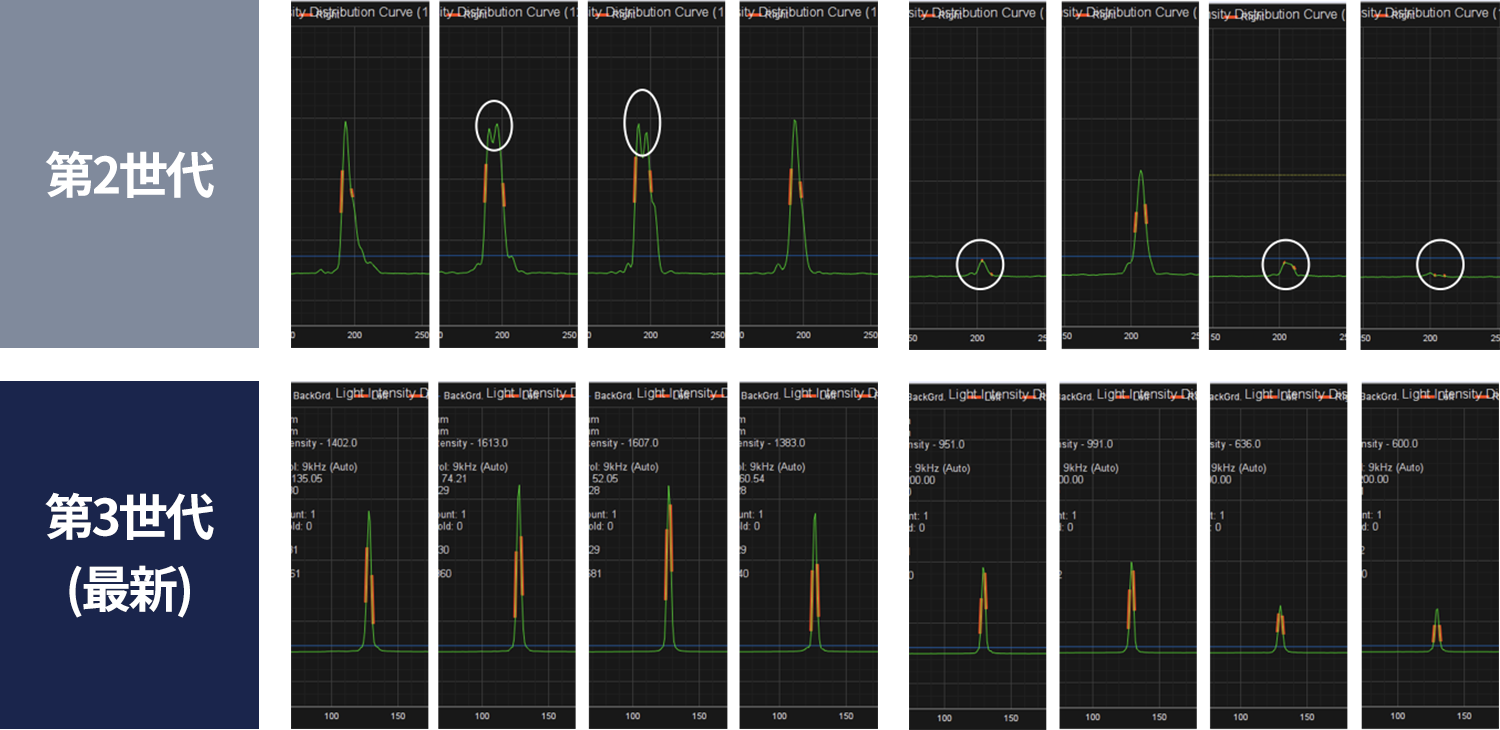Toggle BackGrd. legend in the 951.0 chart

pyautogui.click(x=929, y=397)
